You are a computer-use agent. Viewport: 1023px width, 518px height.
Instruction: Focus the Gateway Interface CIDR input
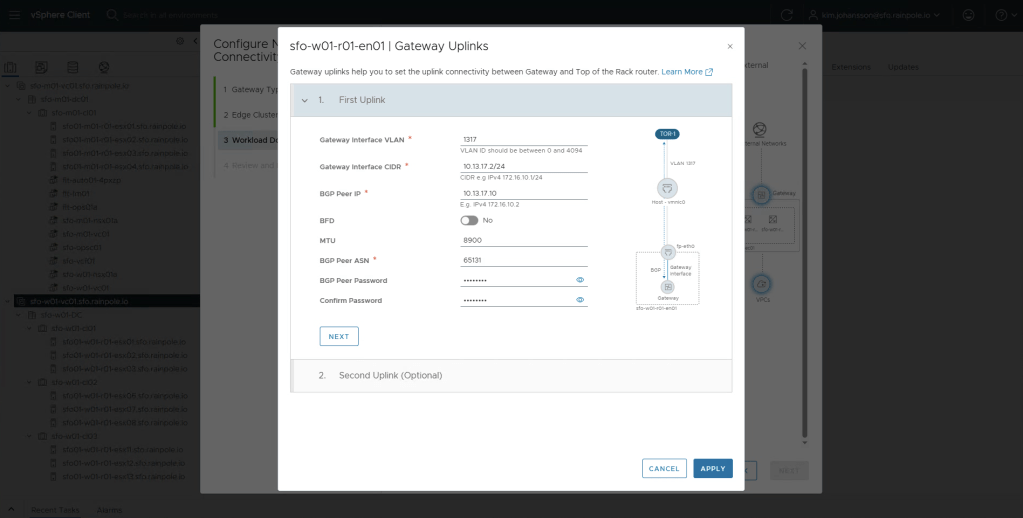click(523, 167)
